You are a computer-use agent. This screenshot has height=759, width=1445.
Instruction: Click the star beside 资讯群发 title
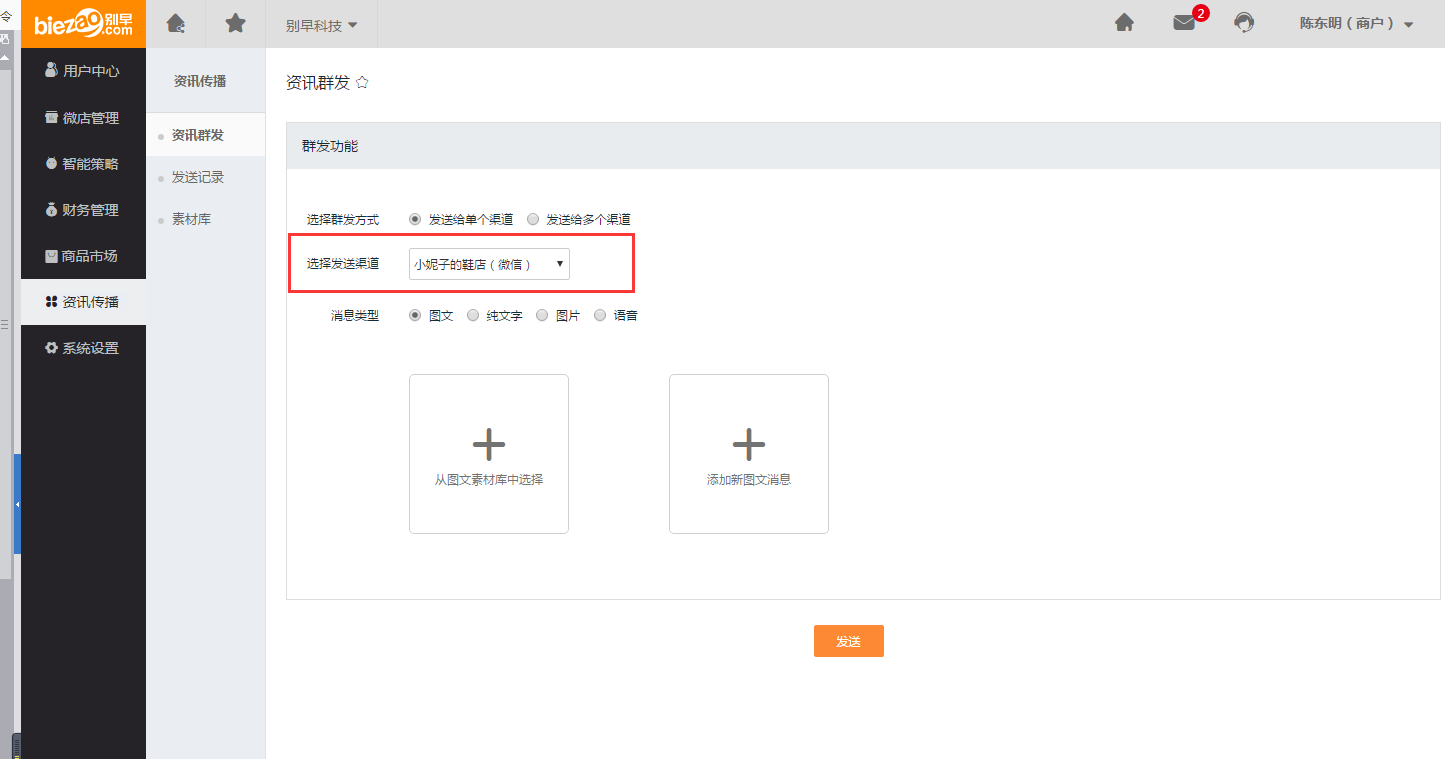tap(362, 83)
